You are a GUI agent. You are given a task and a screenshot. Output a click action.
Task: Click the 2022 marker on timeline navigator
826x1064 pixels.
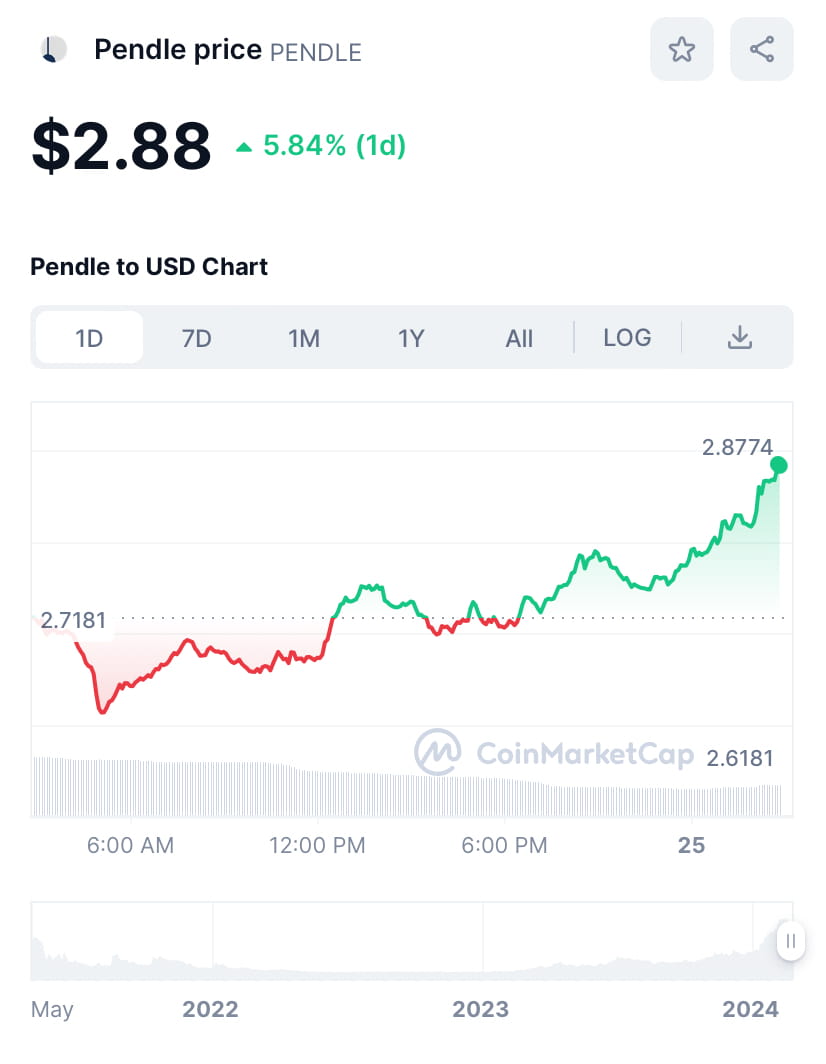click(210, 1009)
